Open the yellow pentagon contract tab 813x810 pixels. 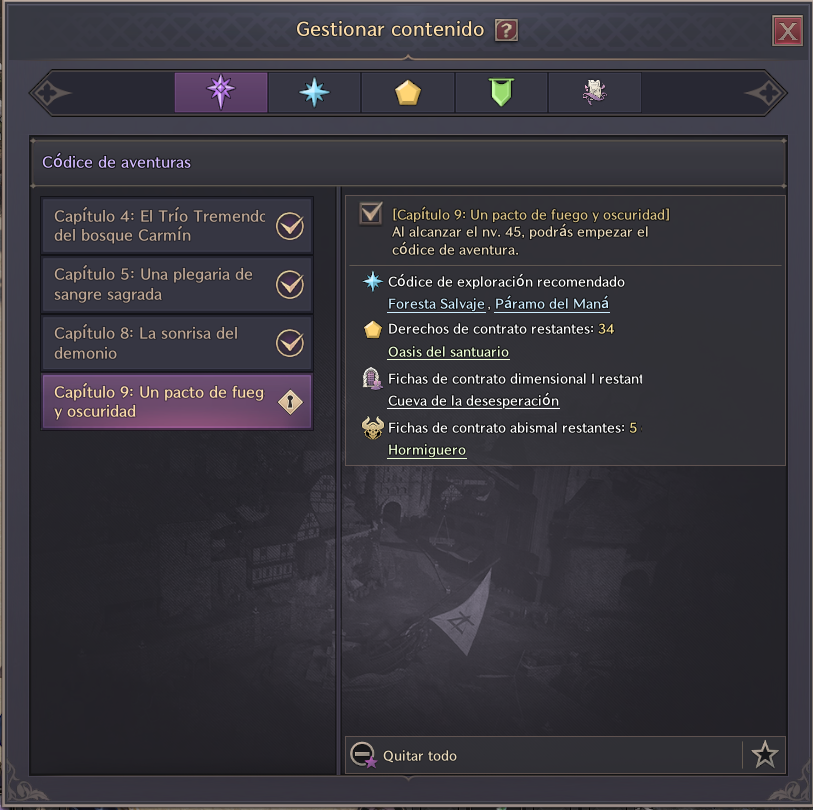pos(408,92)
